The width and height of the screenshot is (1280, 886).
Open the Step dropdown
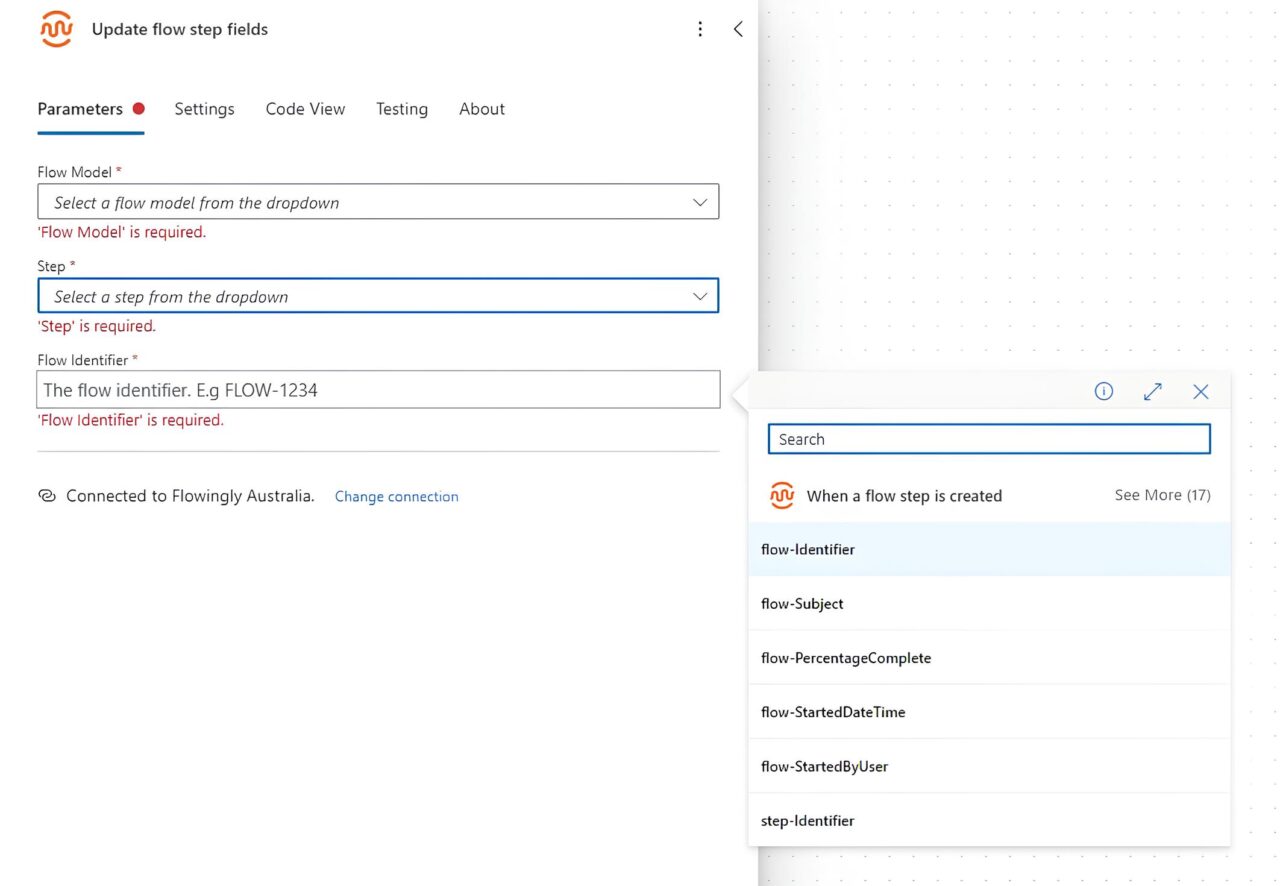point(378,296)
